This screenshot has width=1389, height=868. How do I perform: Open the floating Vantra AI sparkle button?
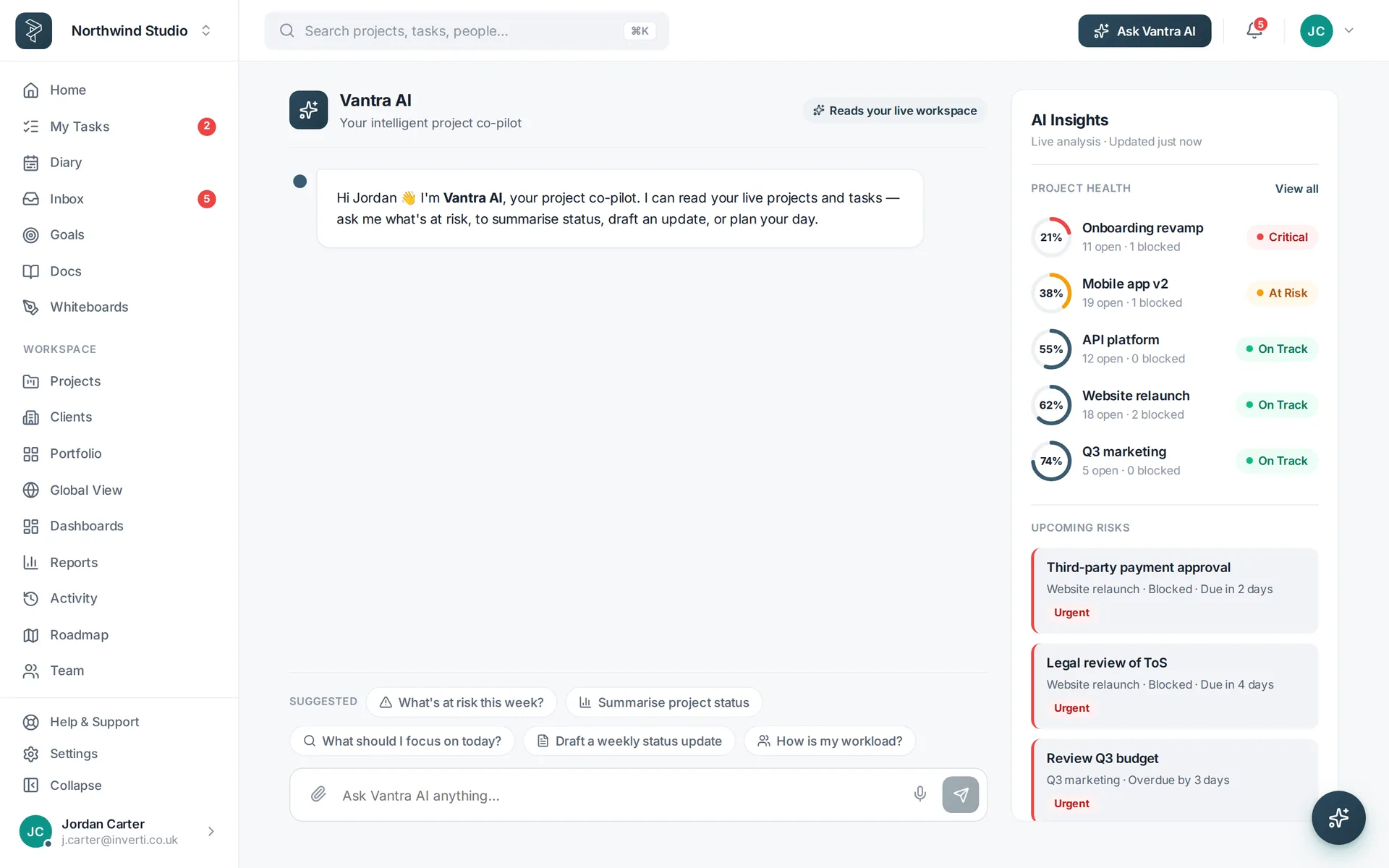click(1338, 817)
